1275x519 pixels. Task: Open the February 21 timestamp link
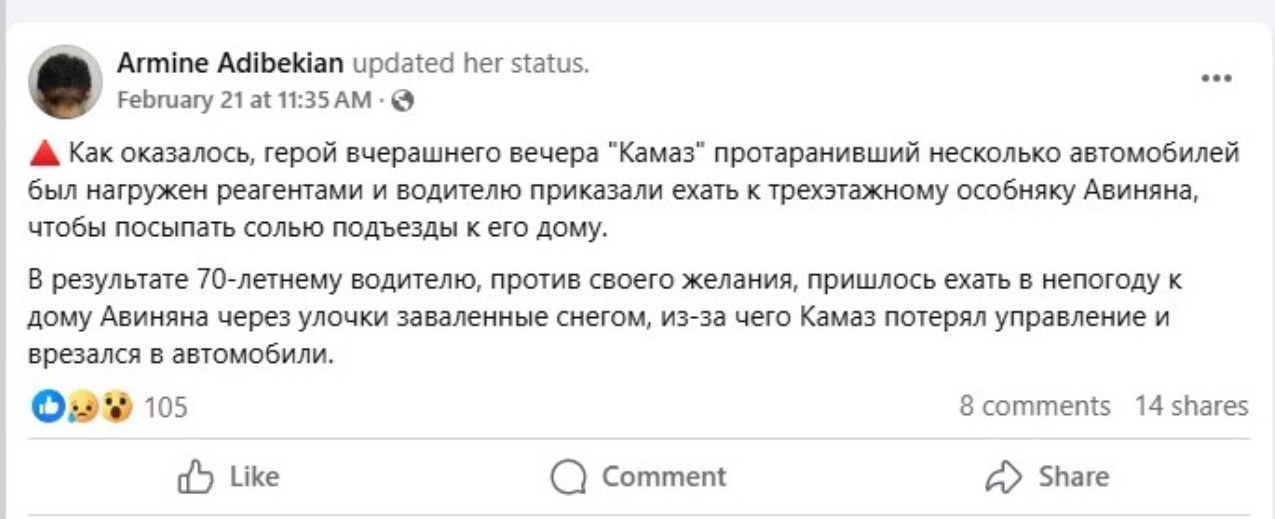(x=244, y=100)
